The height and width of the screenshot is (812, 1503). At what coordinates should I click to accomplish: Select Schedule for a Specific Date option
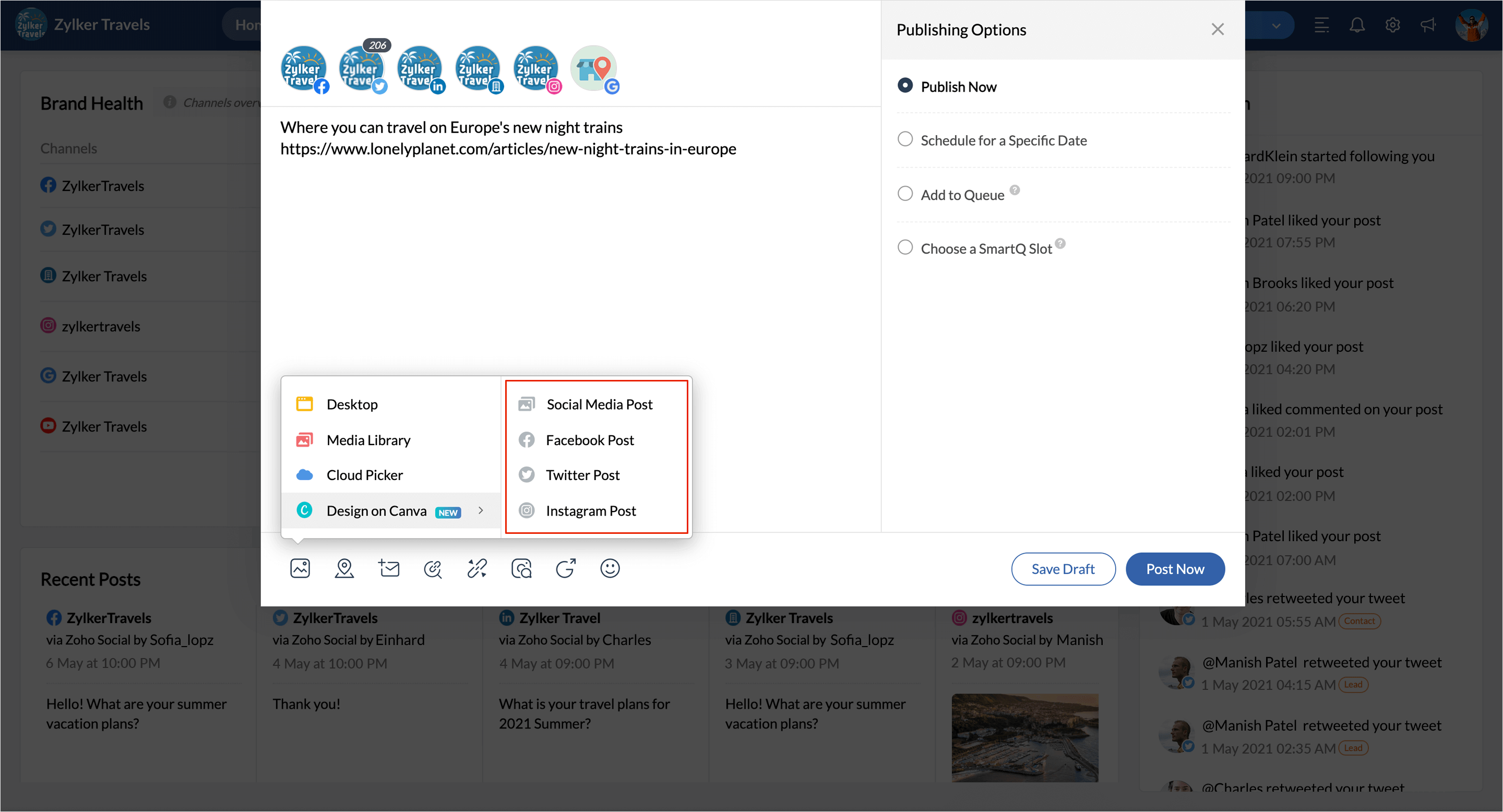pyautogui.click(x=905, y=139)
